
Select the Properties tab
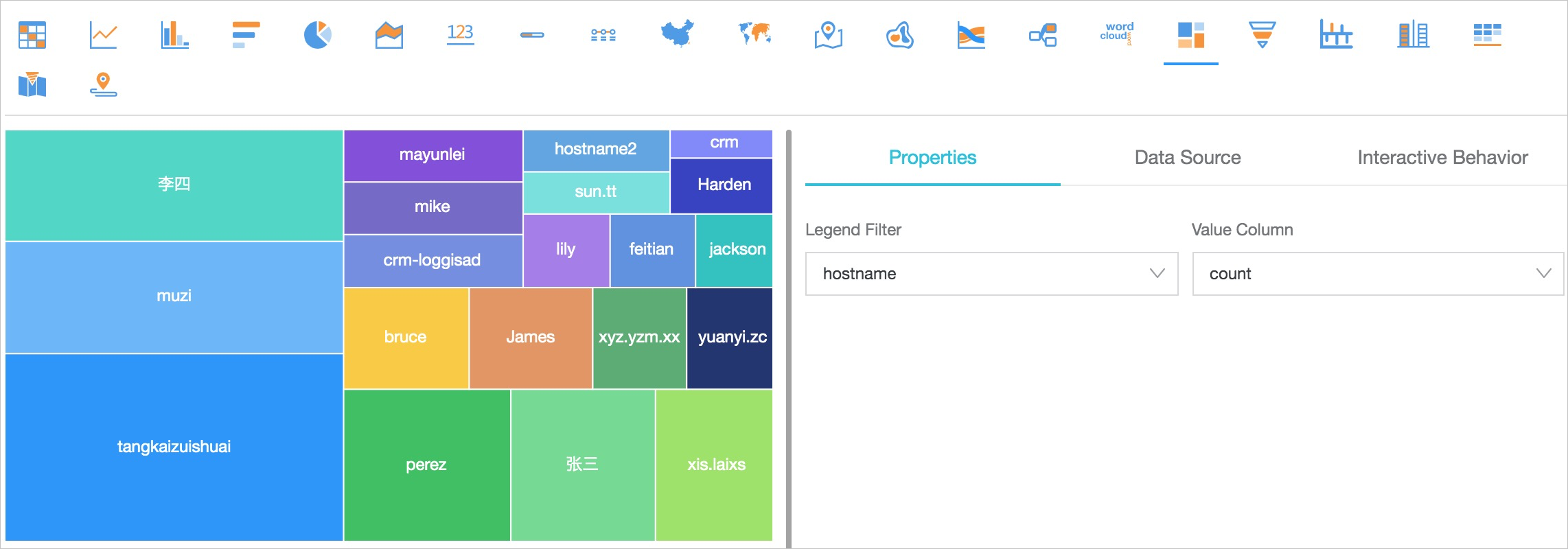click(x=932, y=158)
